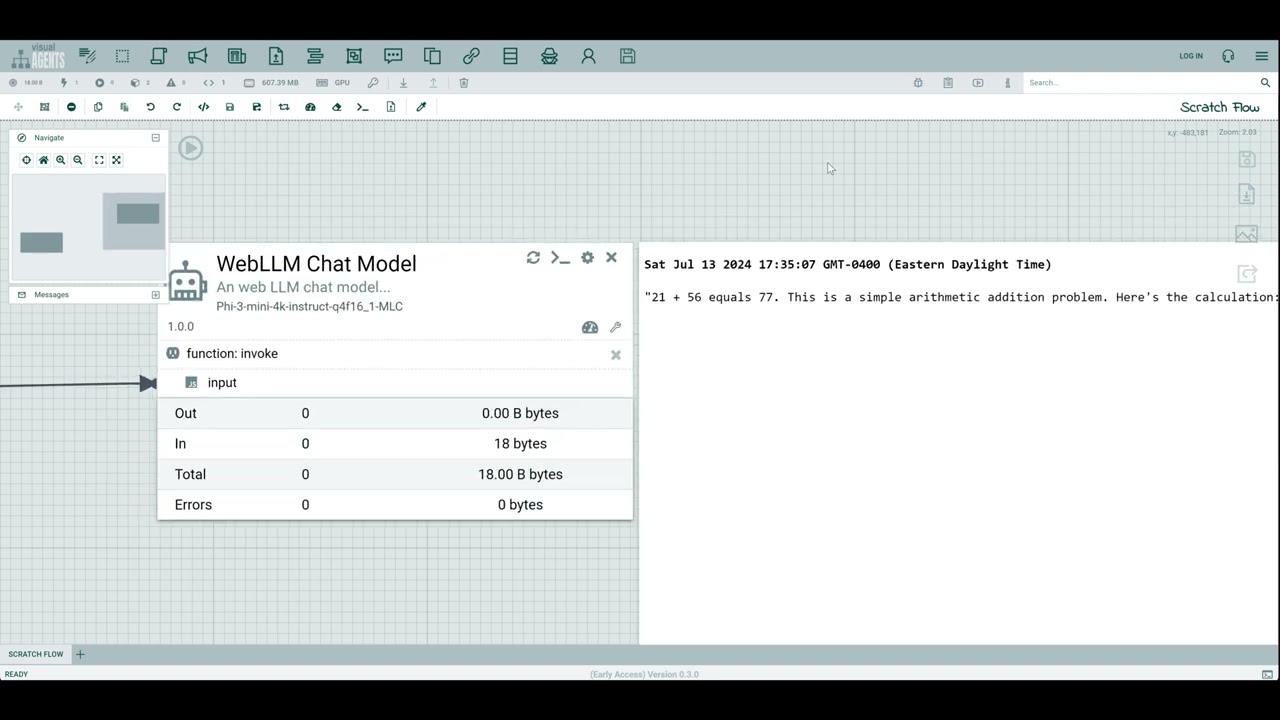Click the gauge icon on WebLLM node
1280x720 pixels.
point(590,327)
